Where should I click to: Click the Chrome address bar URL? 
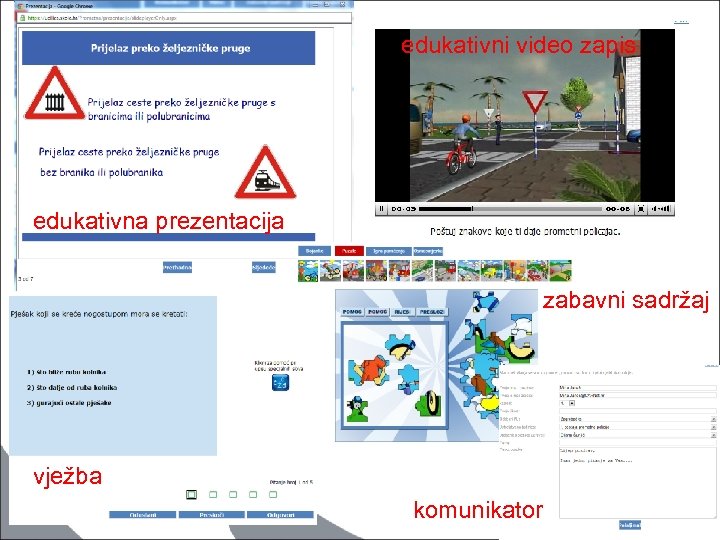pyautogui.click(x=184, y=18)
